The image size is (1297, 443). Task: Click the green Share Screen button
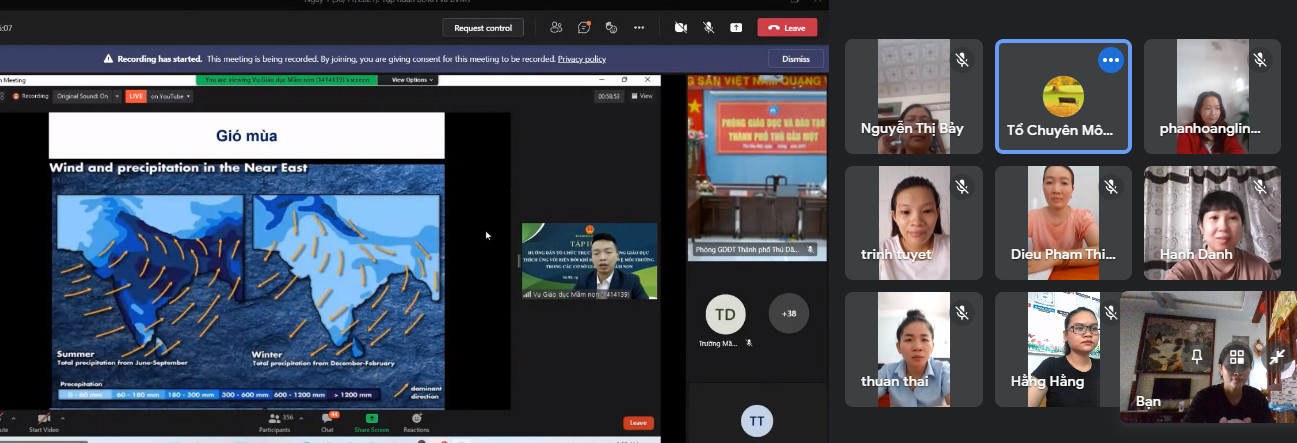pyautogui.click(x=371, y=422)
